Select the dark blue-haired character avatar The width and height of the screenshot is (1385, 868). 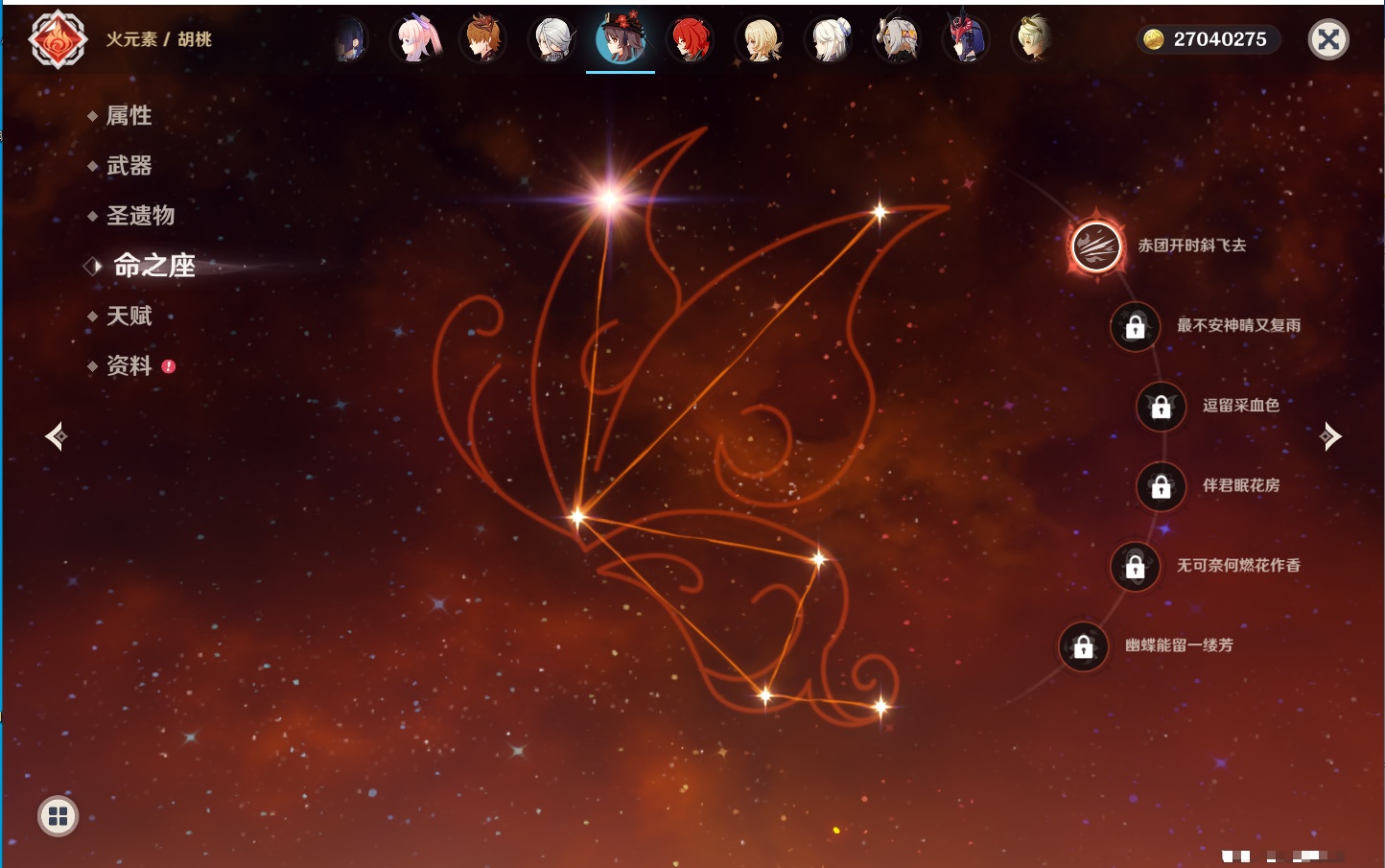(x=351, y=40)
